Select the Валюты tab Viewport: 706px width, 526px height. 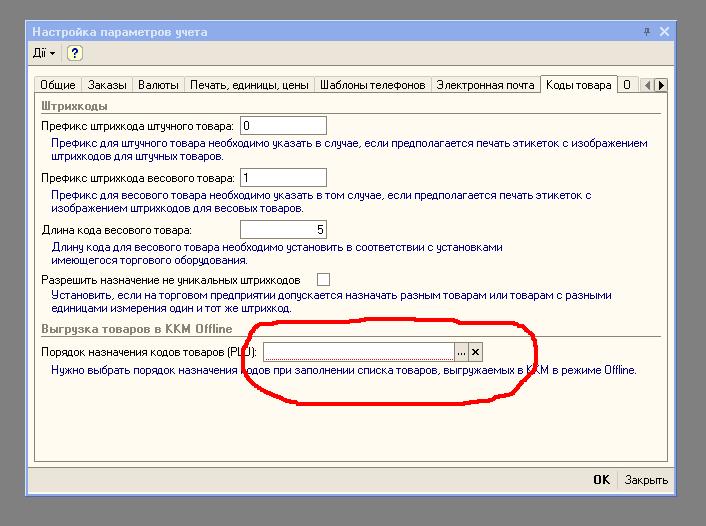point(158,86)
